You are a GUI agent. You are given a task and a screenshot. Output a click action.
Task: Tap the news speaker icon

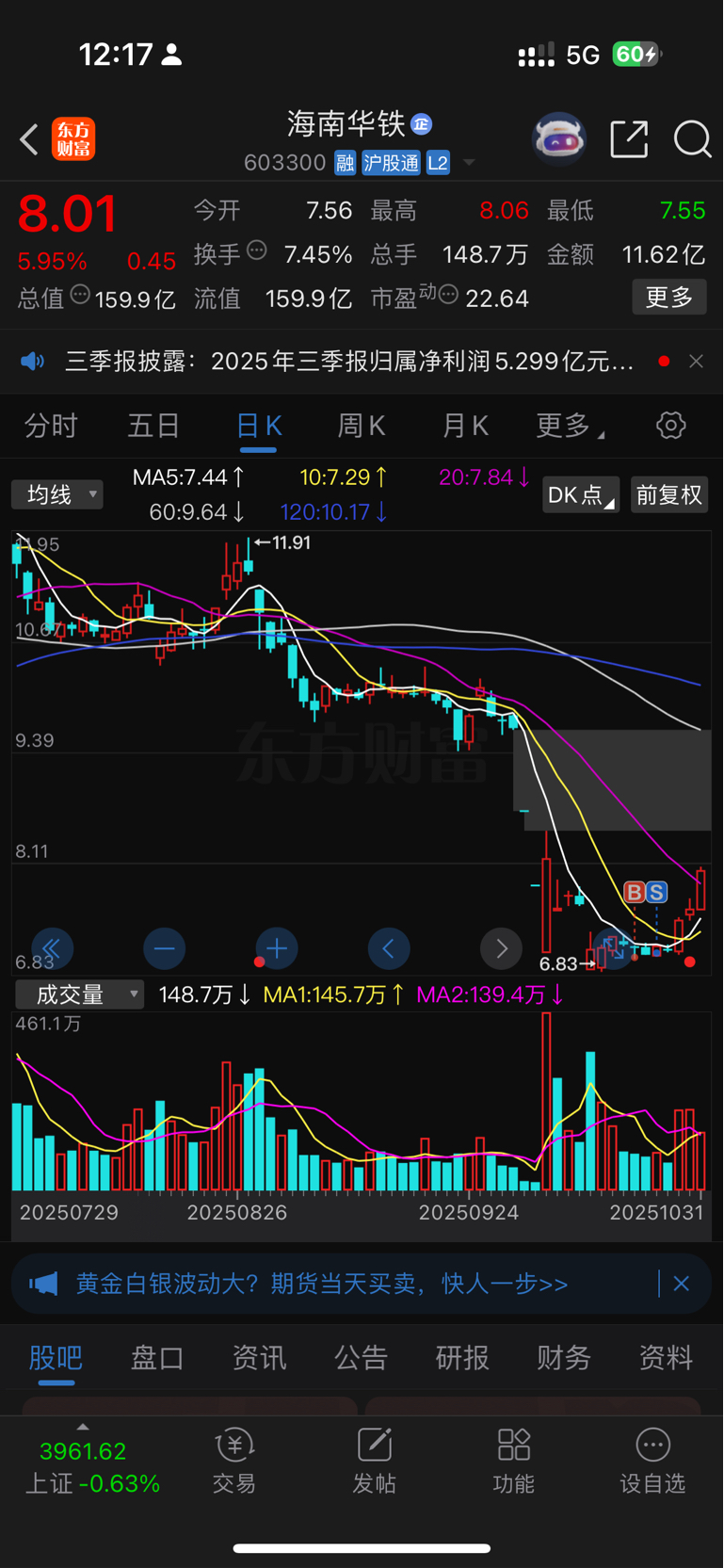tap(33, 362)
